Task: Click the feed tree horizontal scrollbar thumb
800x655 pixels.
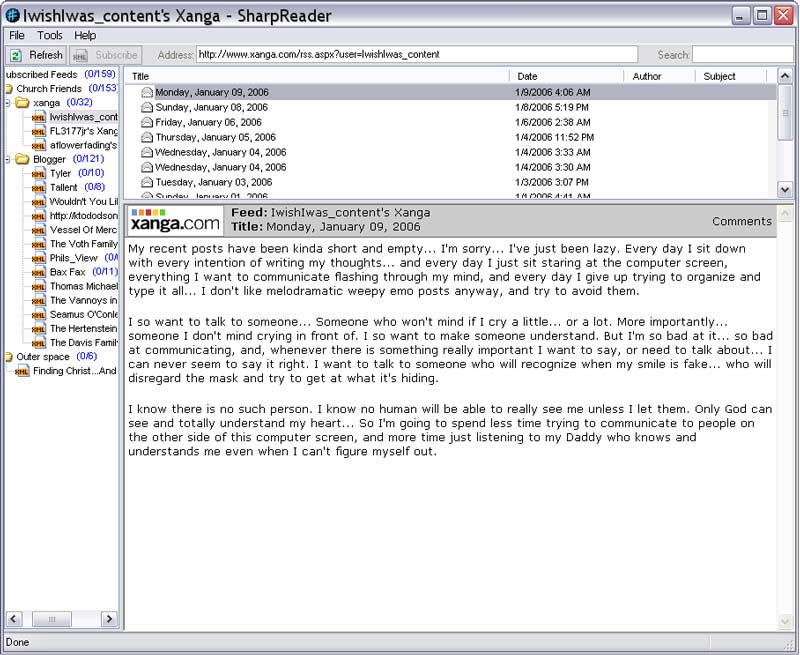Action: (x=52, y=619)
